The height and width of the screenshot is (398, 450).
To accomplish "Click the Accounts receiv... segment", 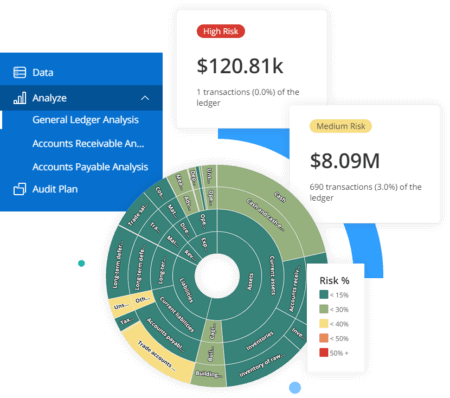I will pyautogui.click(x=294, y=288).
